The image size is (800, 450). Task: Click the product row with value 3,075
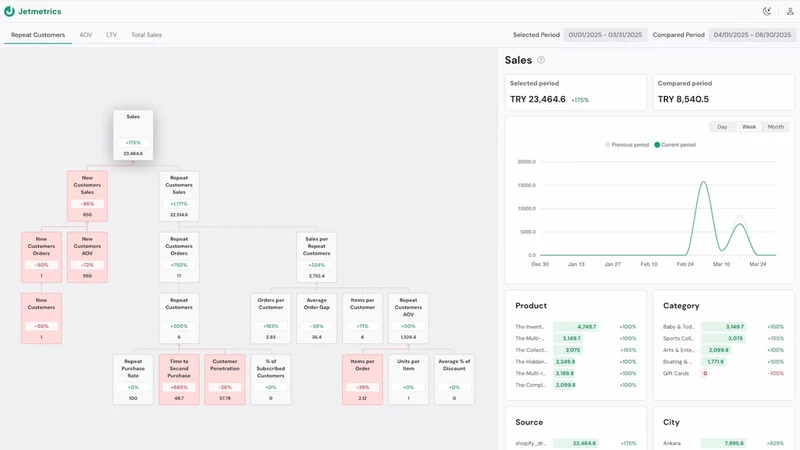click(x=576, y=350)
